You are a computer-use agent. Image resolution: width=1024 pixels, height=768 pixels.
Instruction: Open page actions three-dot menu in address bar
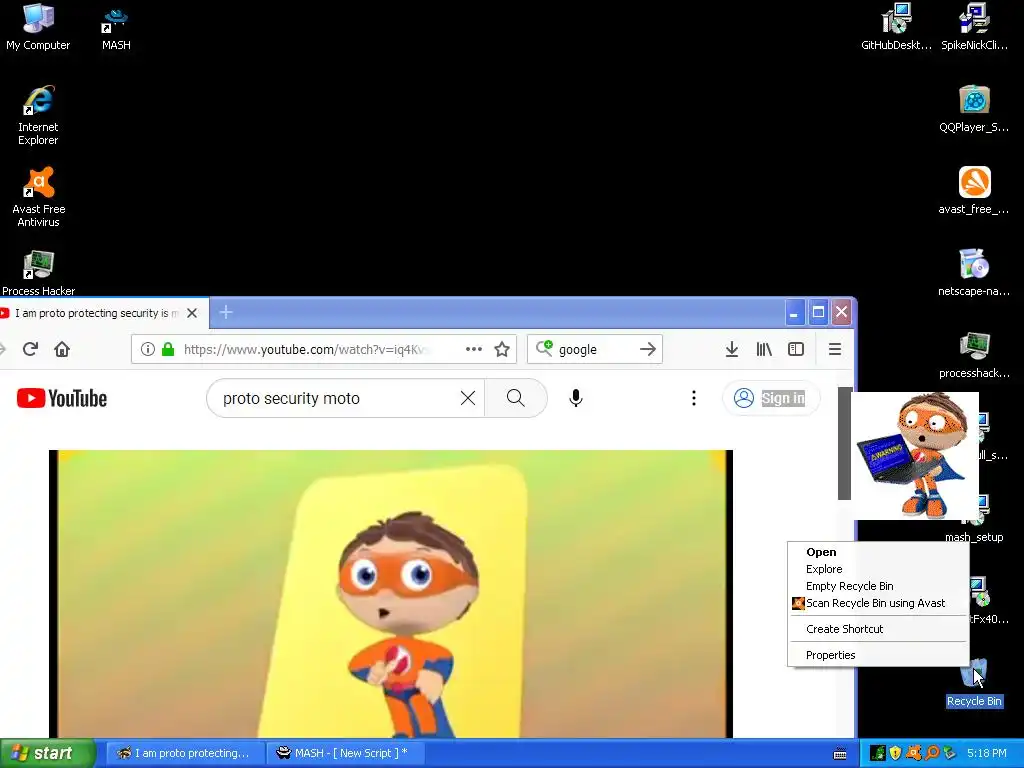(x=473, y=349)
